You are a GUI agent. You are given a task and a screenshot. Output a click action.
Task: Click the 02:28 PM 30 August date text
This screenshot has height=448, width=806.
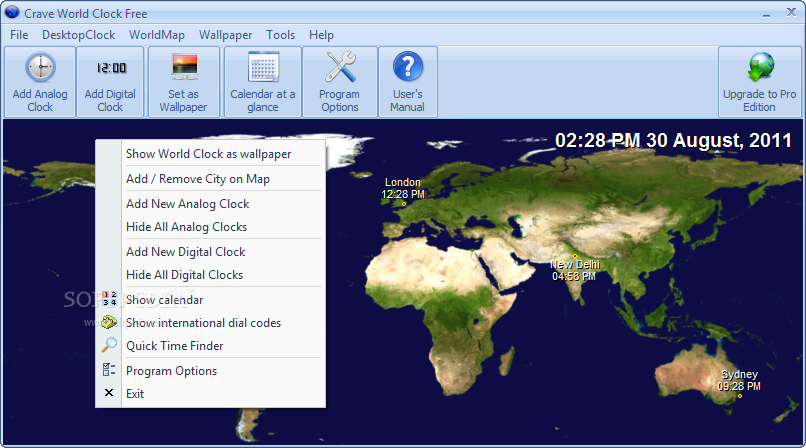[x=673, y=140]
